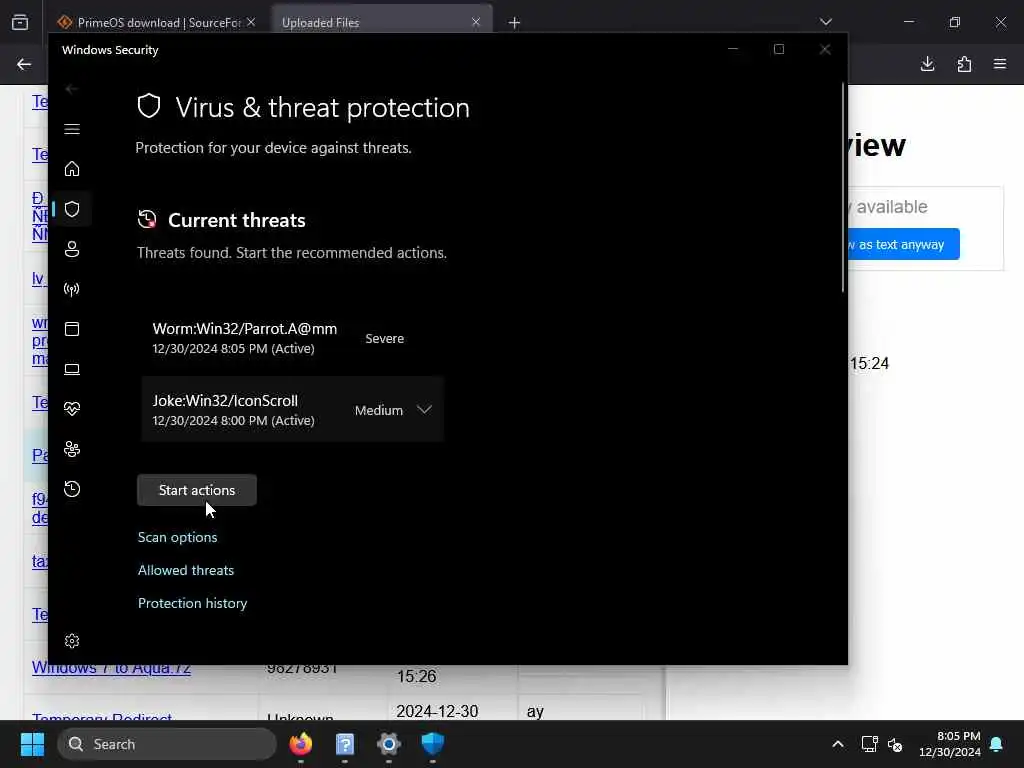This screenshot has width=1024, height=768.
Task: Expand the hamburger navigation menu
Action: point(72,129)
